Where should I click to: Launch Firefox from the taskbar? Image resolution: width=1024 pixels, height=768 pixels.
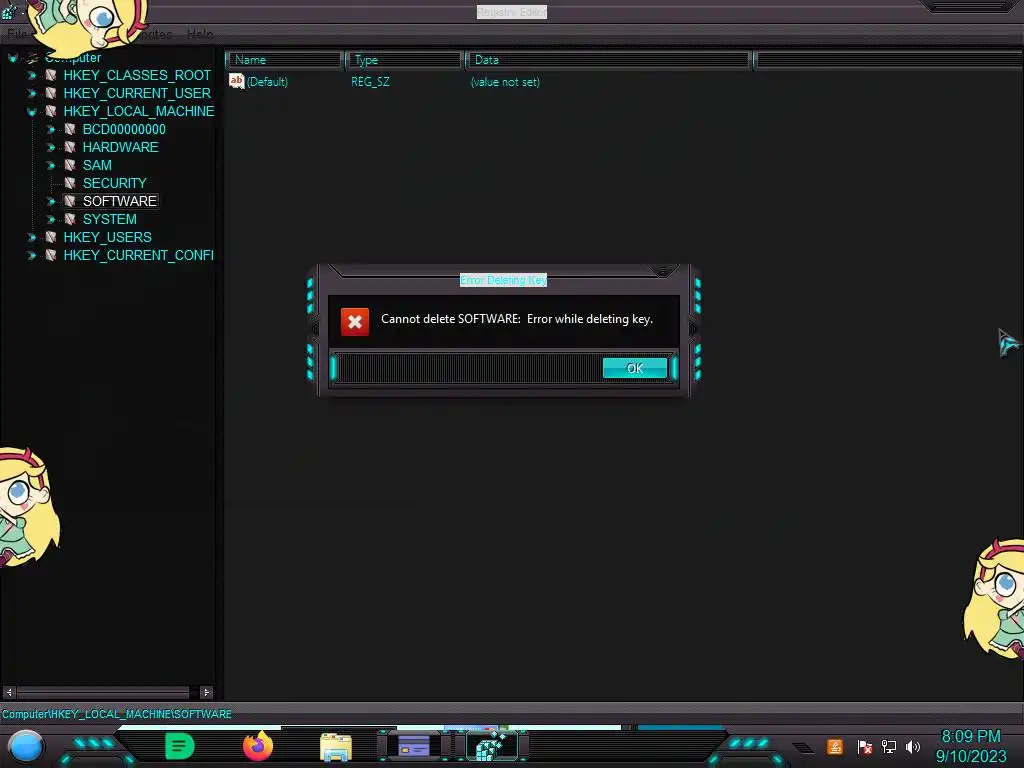coord(258,746)
